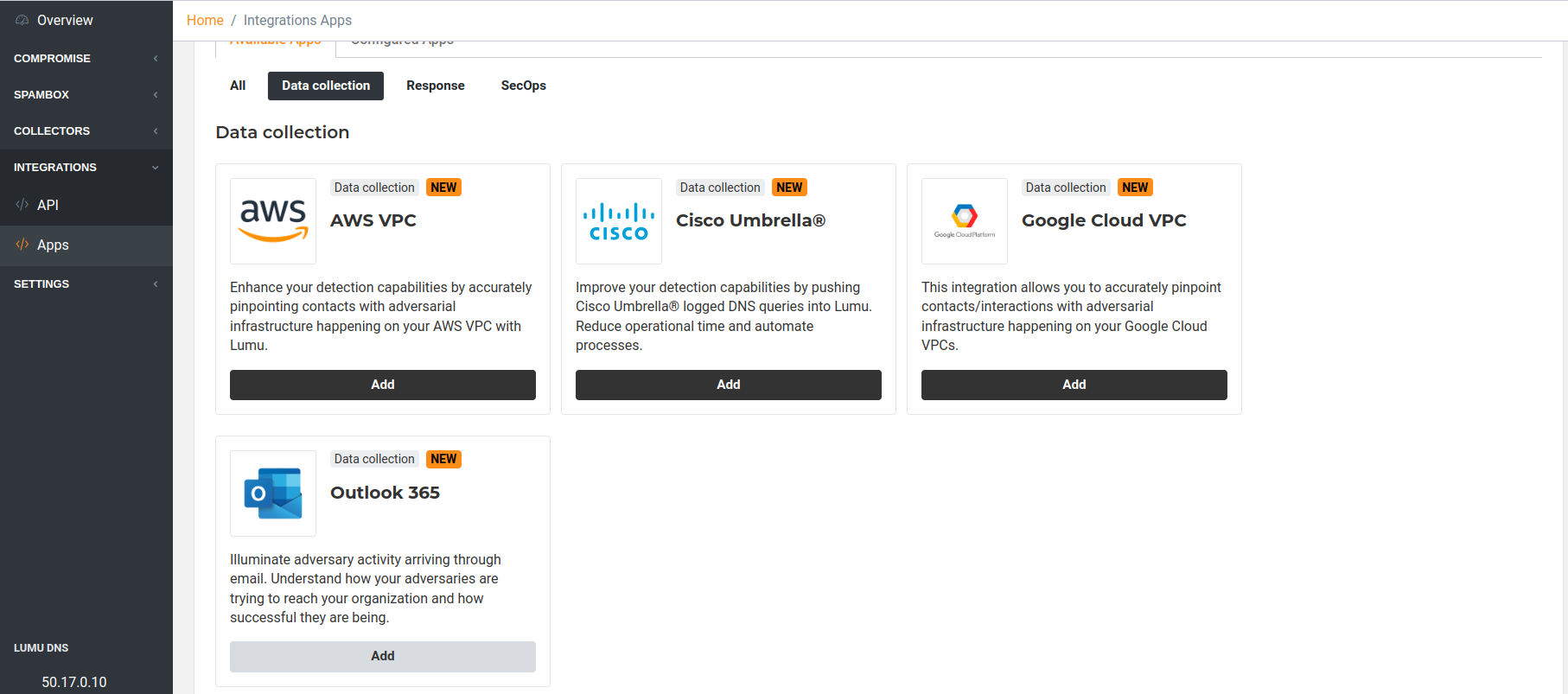Click the Apps code icon in sidebar
Image resolution: width=1568 pixels, height=694 pixels.
tap(22, 245)
